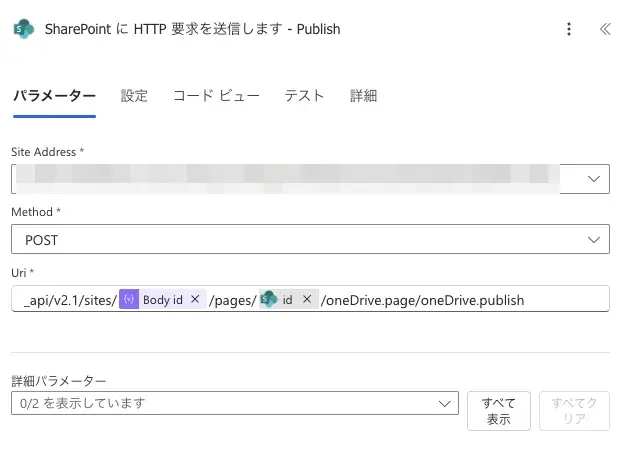The width and height of the screenshot is (619, 451).
Task: Remove the Body id dynamic token
Action: click(195, 299)
